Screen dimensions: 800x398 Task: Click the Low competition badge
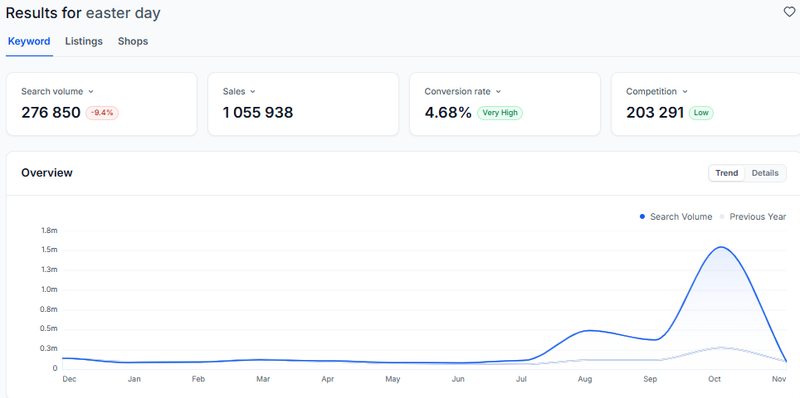click(701, 113)
